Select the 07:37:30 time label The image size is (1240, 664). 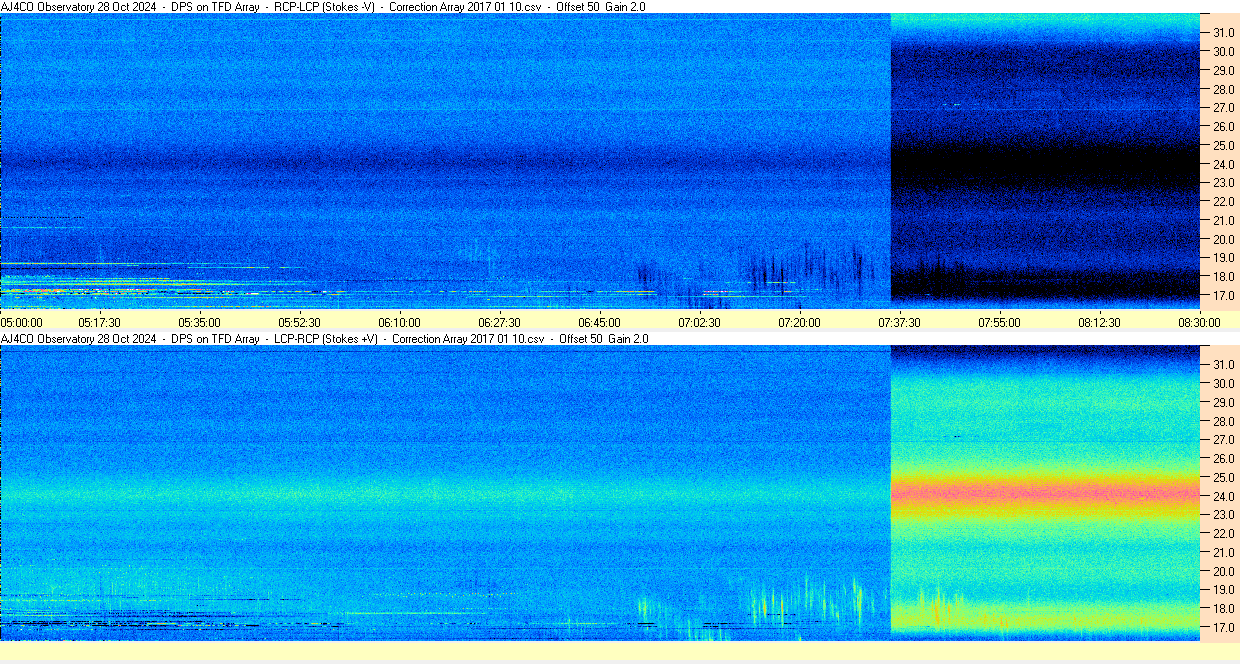899,322
